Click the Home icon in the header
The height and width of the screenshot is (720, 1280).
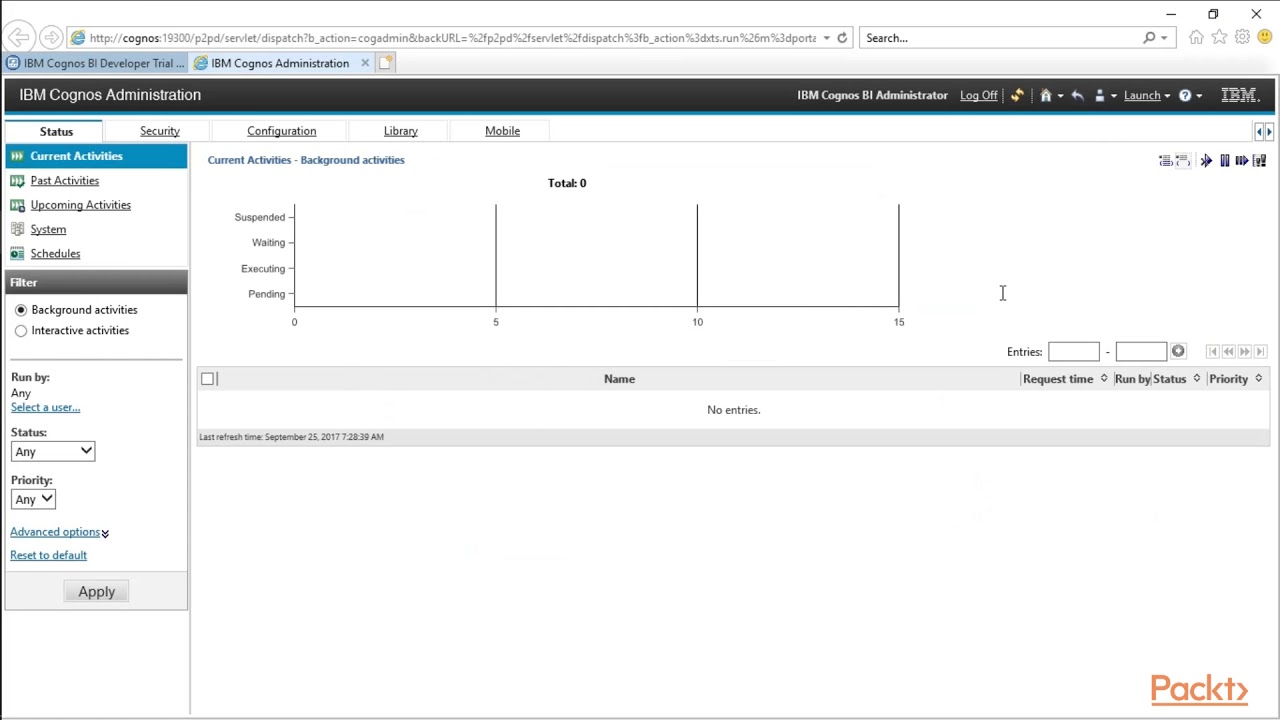[x=1046, y=95]
